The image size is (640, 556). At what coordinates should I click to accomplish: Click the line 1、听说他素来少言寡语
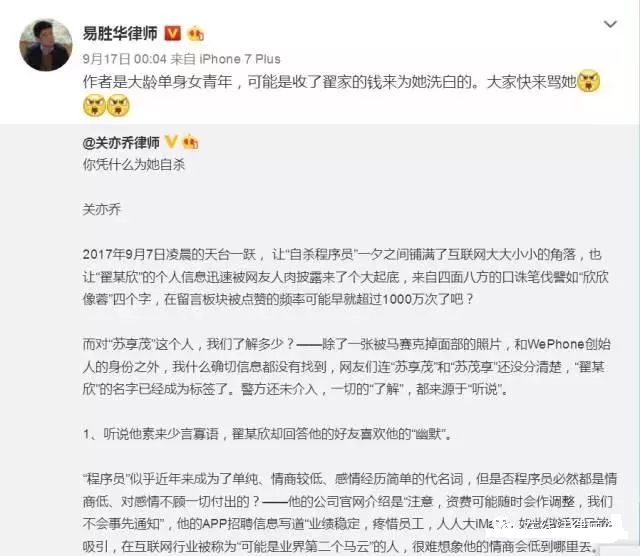[x=269, y=434]
